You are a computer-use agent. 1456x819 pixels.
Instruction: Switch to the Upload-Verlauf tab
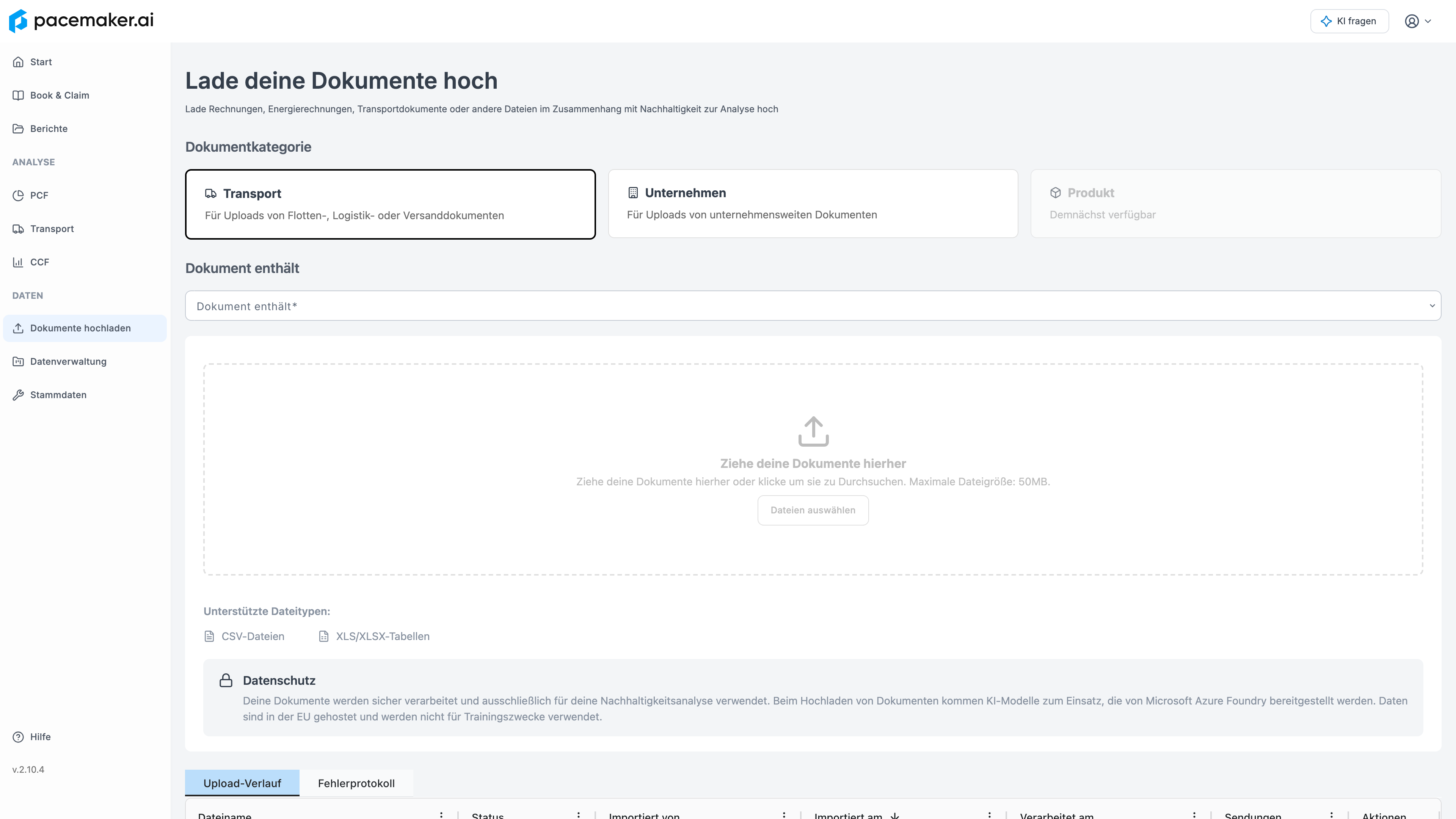[x=242, y=783]
